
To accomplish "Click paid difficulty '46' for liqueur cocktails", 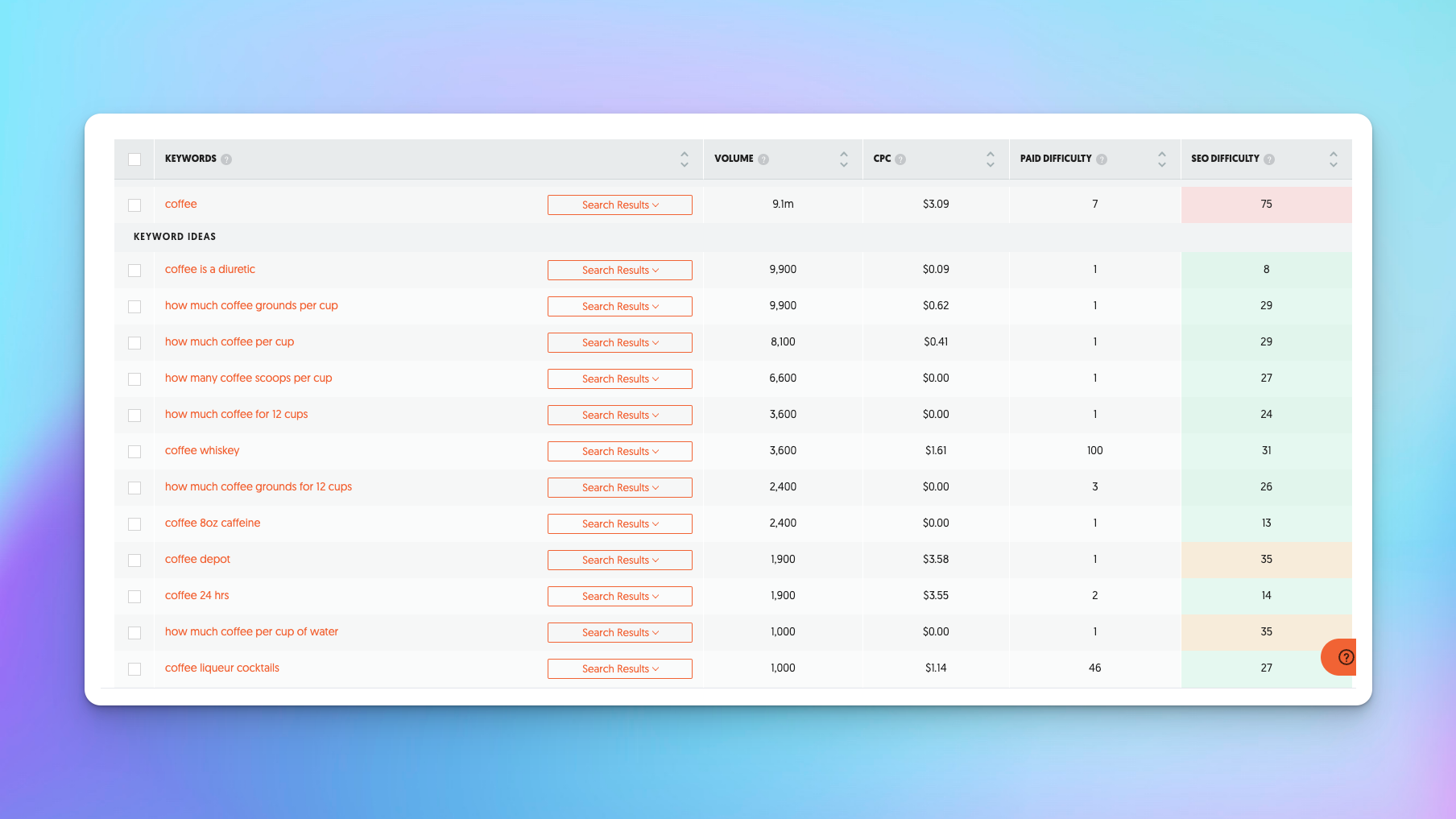I will click(1095, 668).
